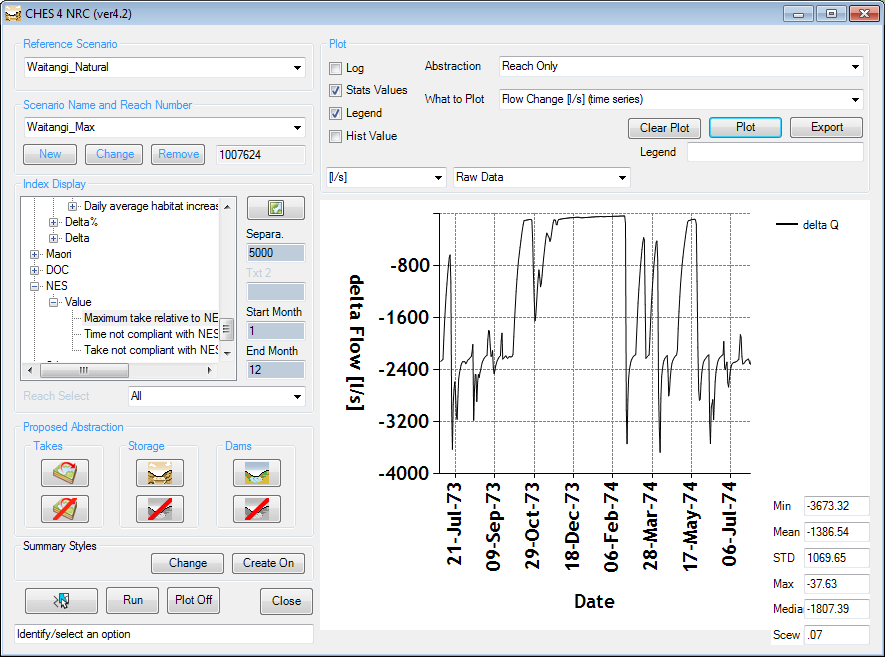Click the map icon button above Separa.

[x=275, y=209]
